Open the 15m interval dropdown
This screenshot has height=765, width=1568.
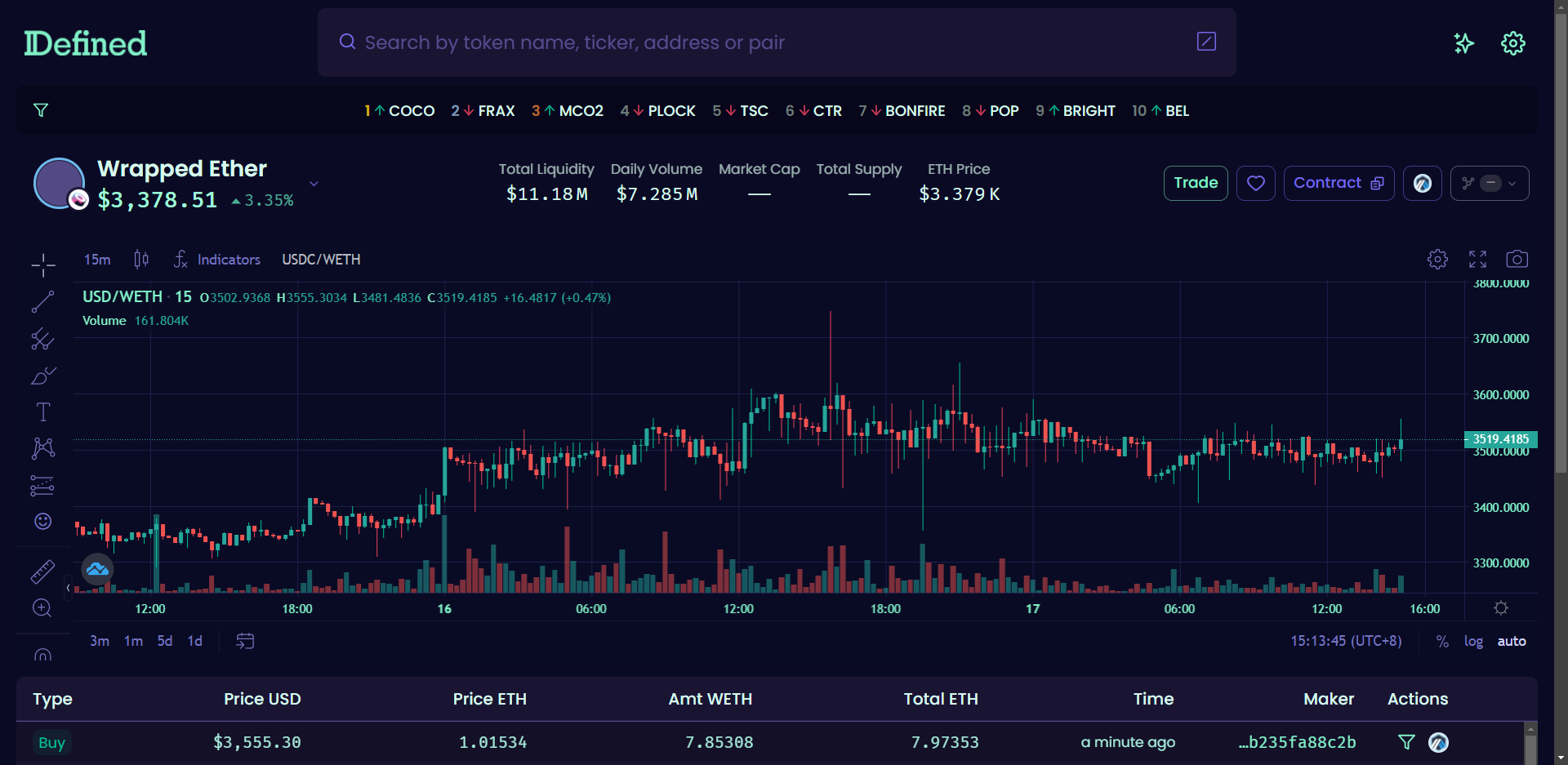pyautogui.click(x=97, y=260)
